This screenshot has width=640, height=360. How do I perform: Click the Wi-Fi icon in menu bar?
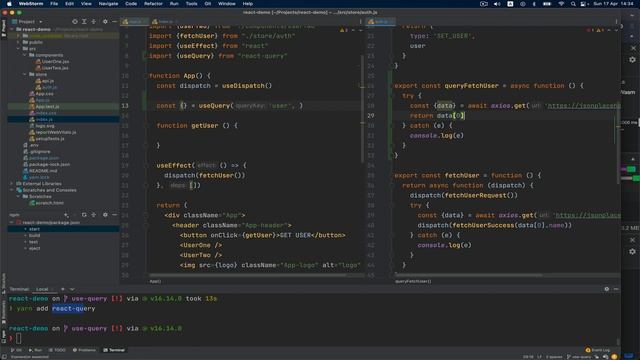coord(561,4)
